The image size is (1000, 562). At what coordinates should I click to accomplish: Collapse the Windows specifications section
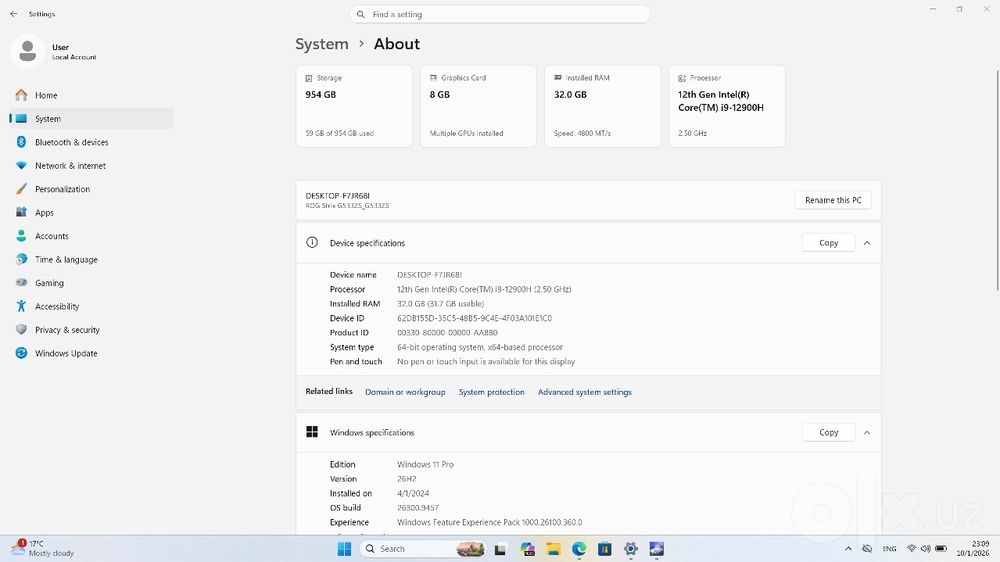(867, 433)
